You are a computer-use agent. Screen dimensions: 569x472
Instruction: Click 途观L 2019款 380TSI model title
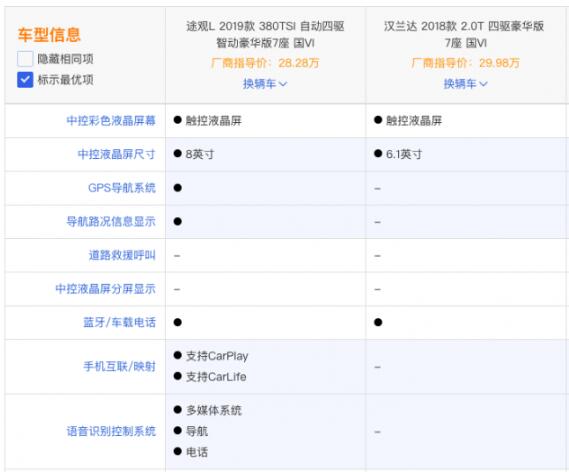tap(265, 34)
